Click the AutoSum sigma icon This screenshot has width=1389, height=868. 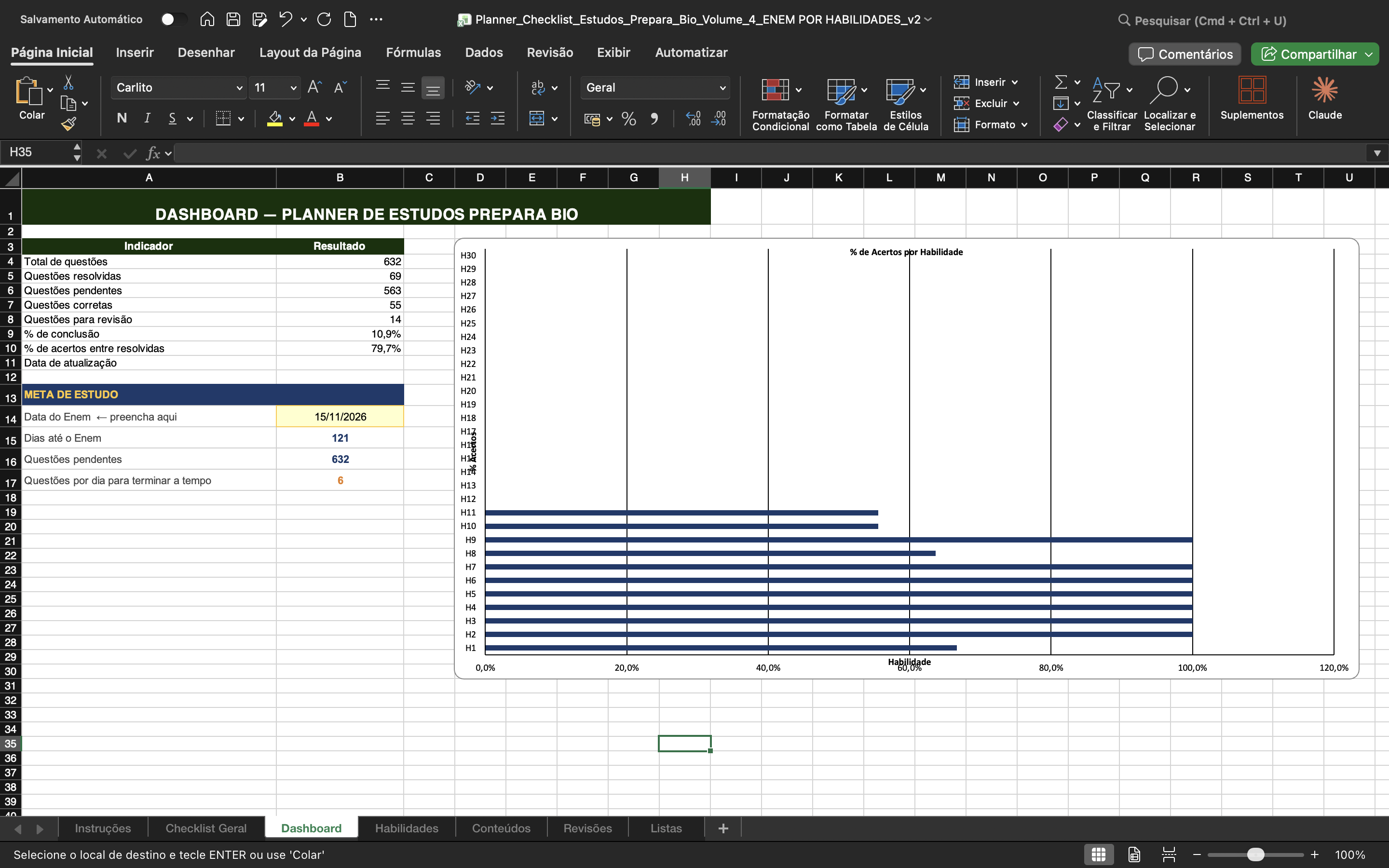tap(1061, 82)
